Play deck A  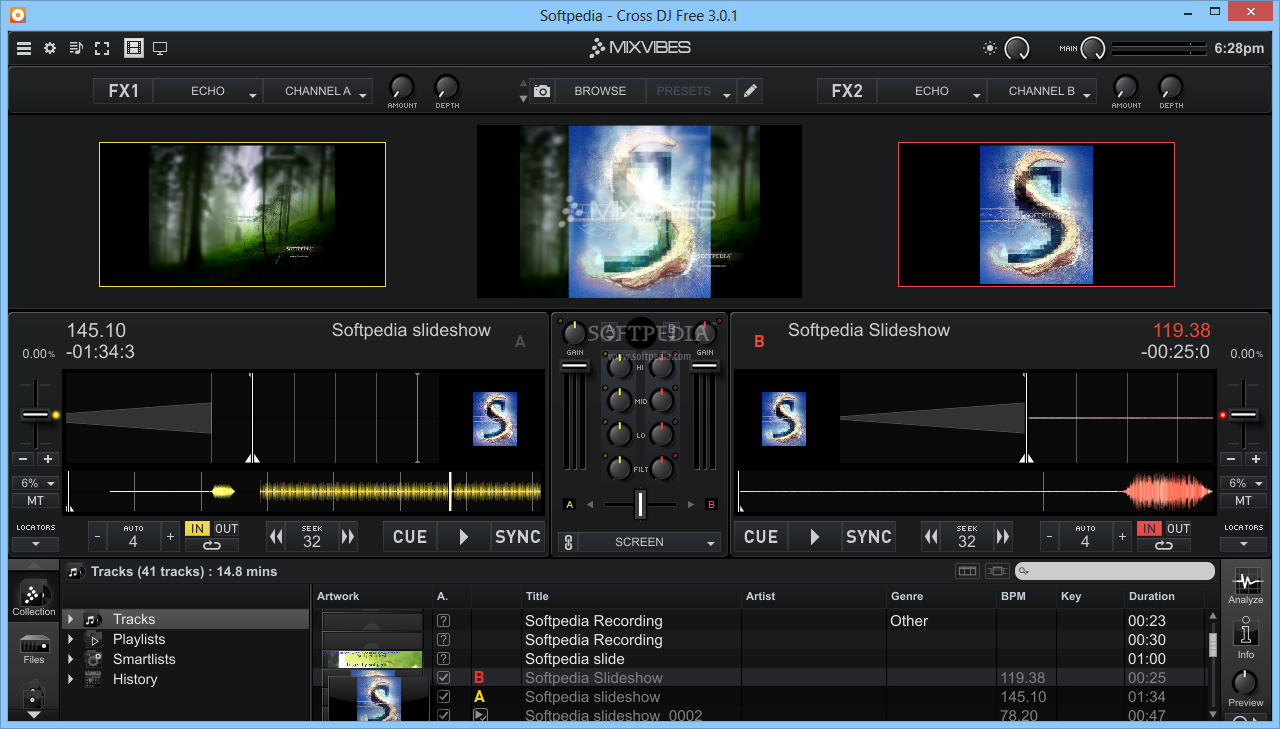click(464, 537)
